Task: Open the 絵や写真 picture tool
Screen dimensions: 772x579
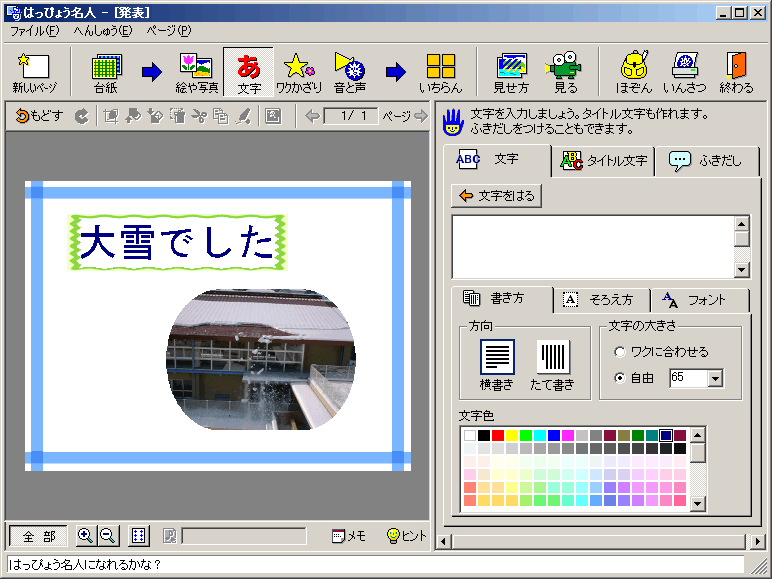Action: (x=196, y=72)
